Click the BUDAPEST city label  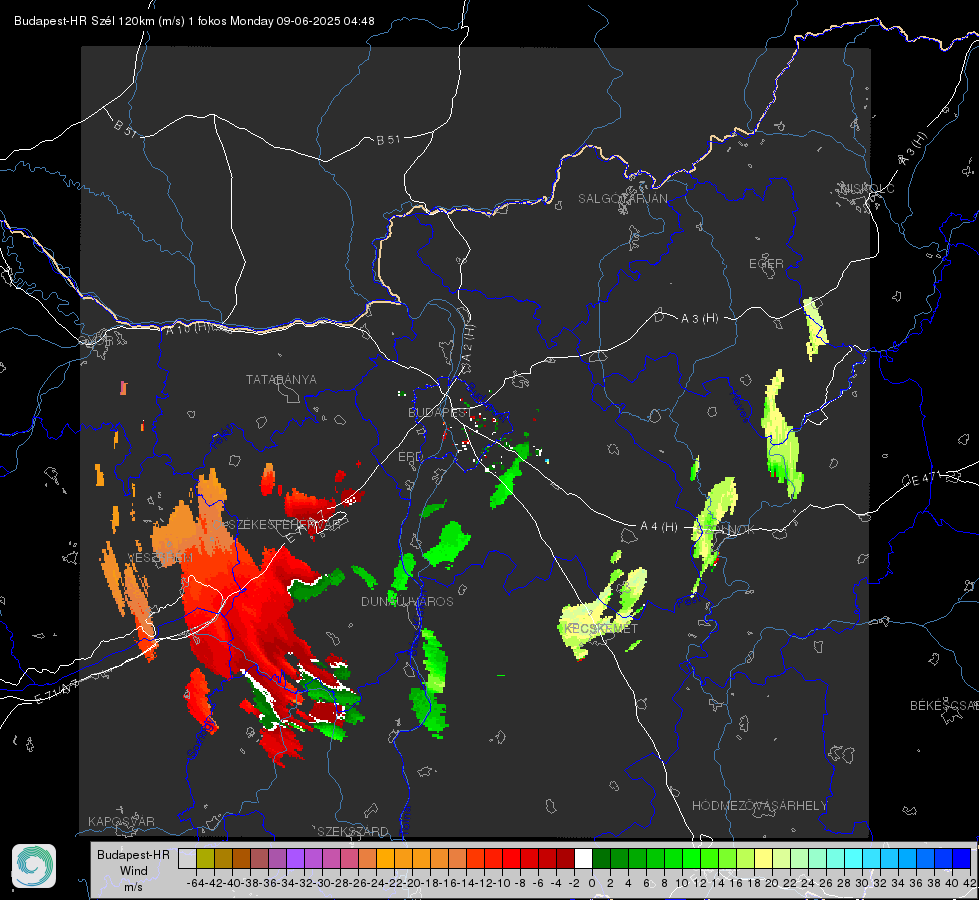tap(438, 412)
